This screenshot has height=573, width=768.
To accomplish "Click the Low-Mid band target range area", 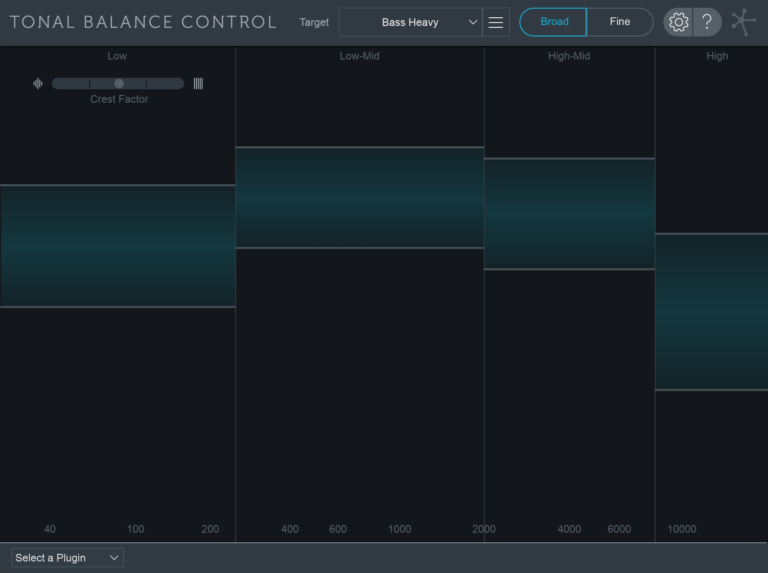I will point(360,197).
